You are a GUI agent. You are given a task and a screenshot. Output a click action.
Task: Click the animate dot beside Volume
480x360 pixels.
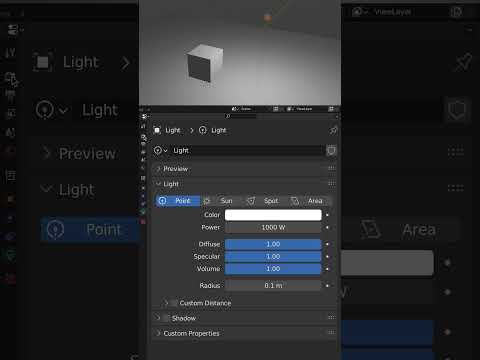tap(327, 269)
